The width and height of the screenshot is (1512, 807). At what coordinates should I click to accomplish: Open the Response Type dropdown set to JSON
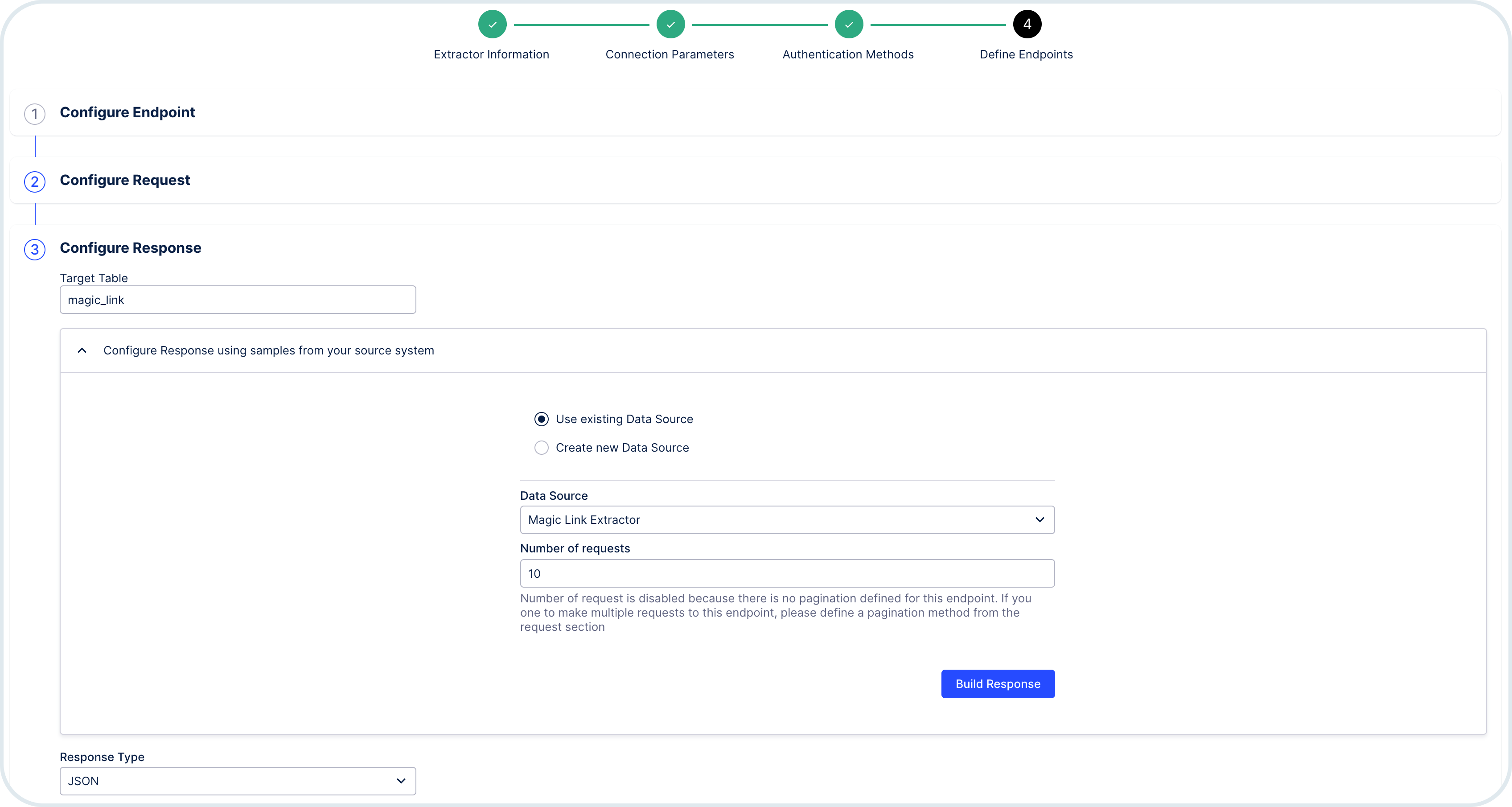(238, 781)
